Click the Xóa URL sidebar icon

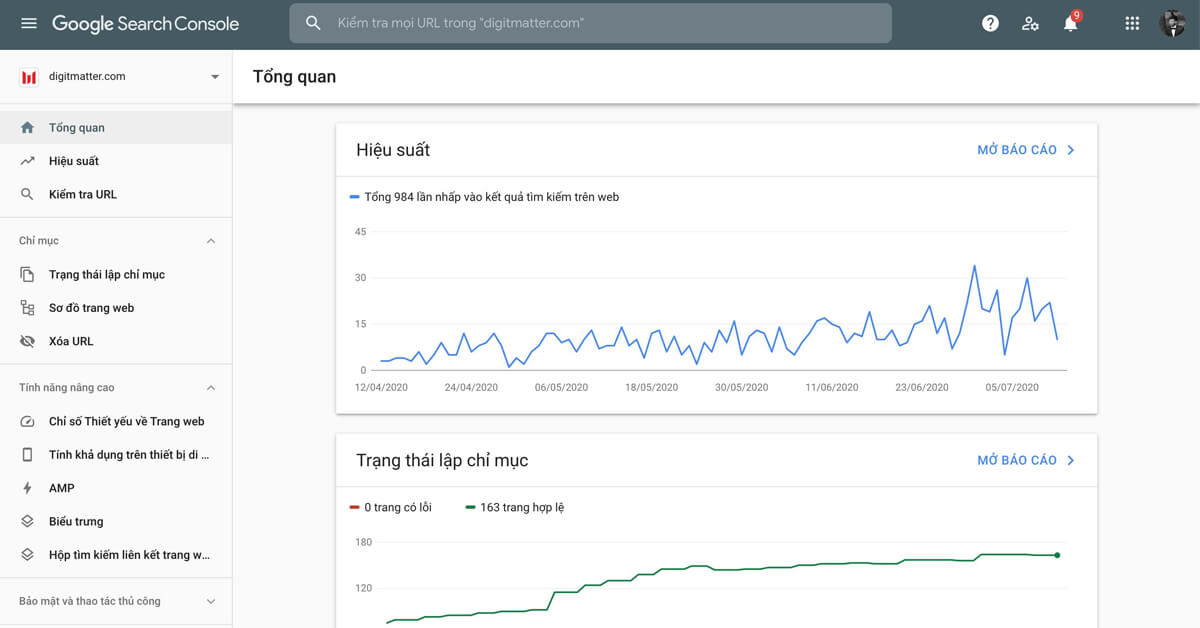point(28,341)
